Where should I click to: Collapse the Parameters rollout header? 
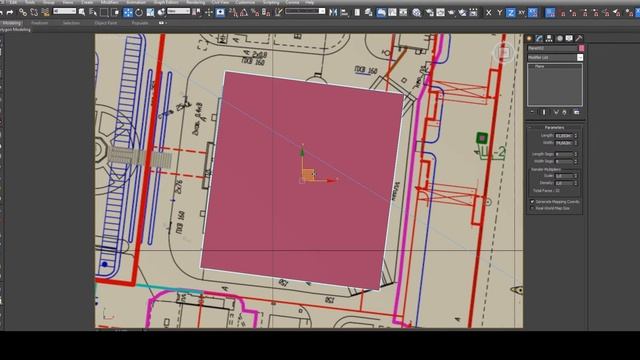(x=554, y=127)
